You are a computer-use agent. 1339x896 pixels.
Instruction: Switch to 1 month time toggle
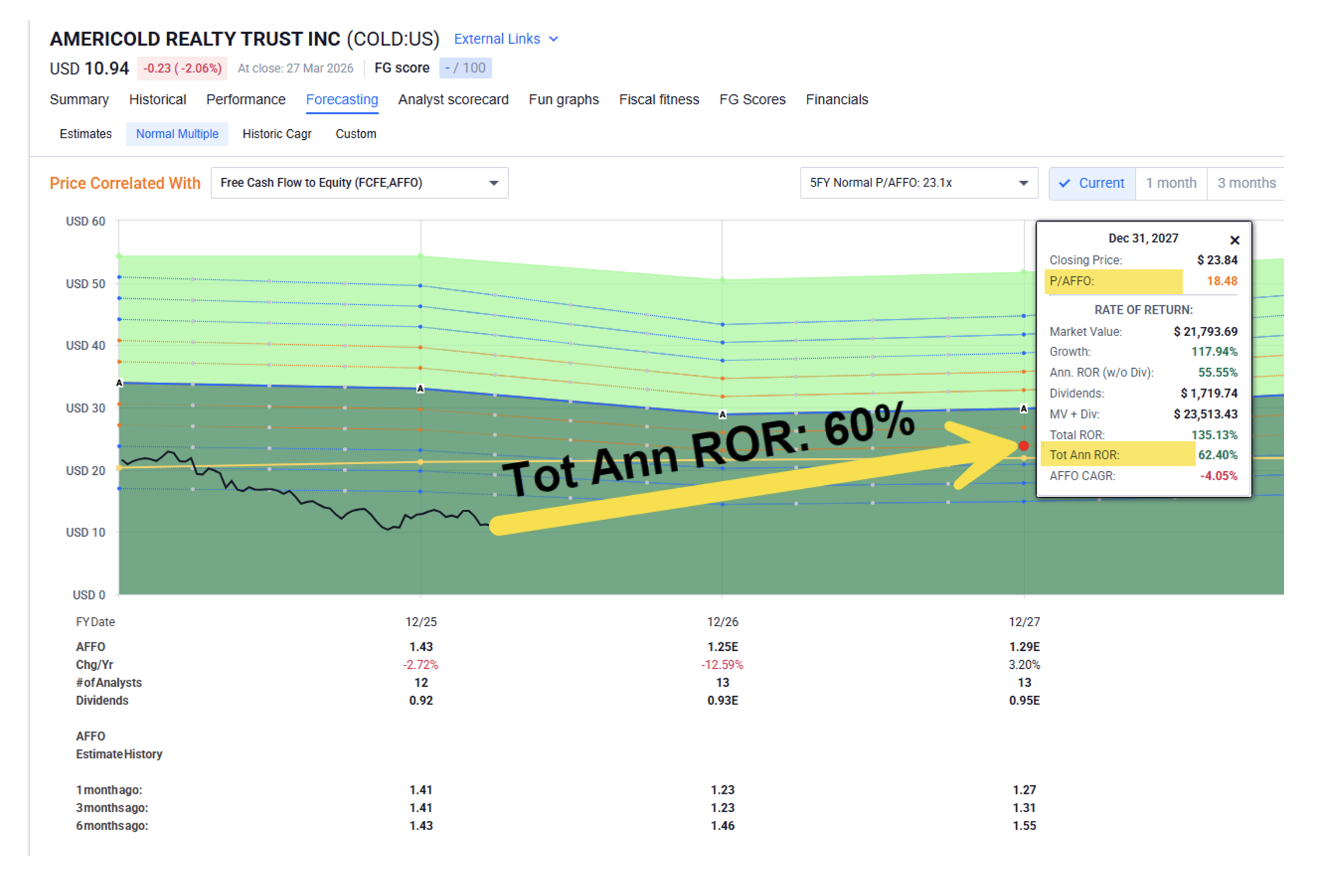1170,183
